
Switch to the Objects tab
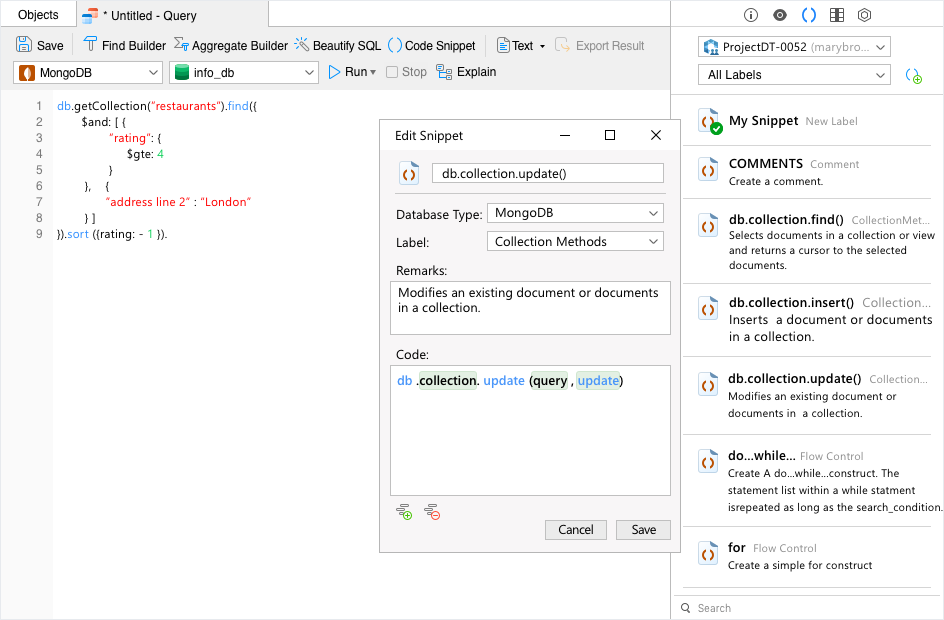coord(39,14)
